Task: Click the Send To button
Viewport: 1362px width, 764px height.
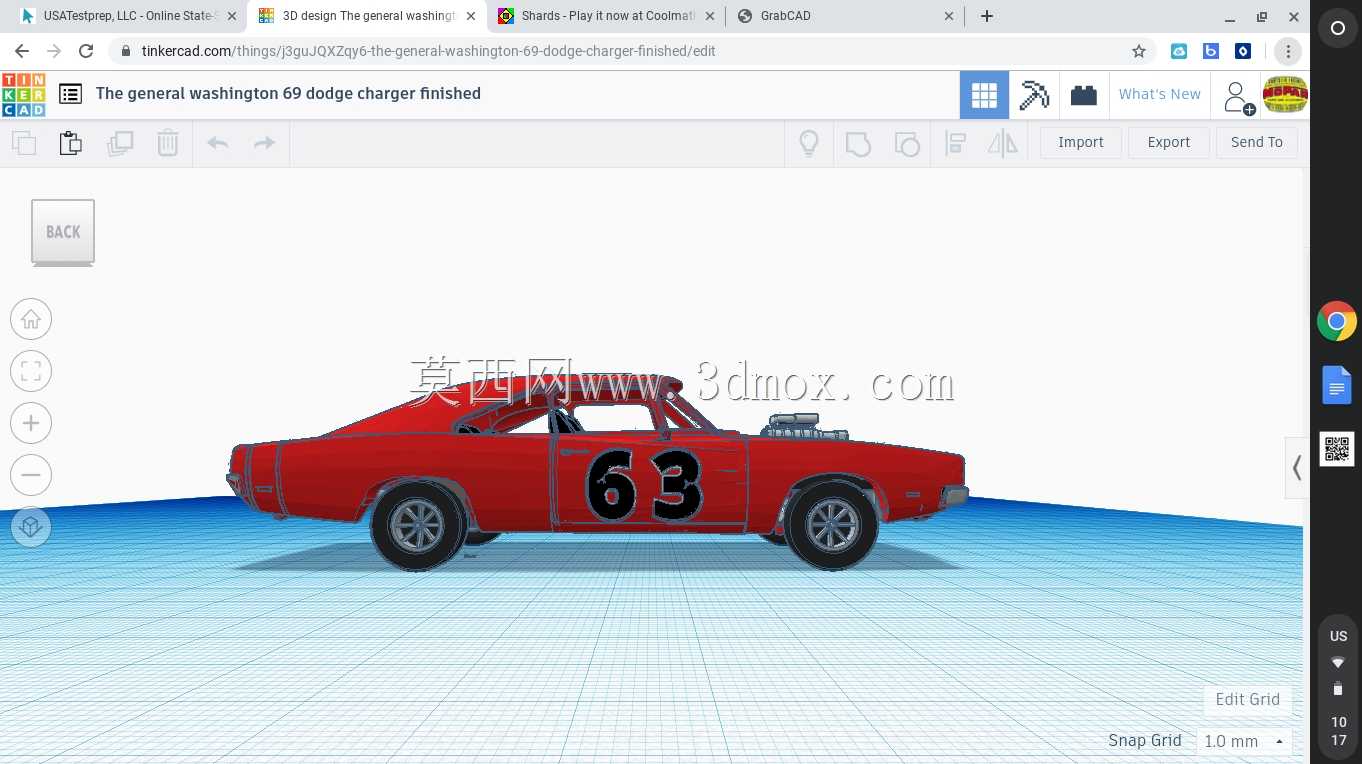Action: [1257, 143]
